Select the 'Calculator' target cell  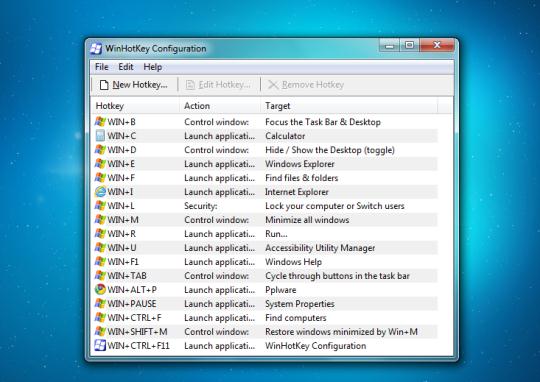pos(285,136)
